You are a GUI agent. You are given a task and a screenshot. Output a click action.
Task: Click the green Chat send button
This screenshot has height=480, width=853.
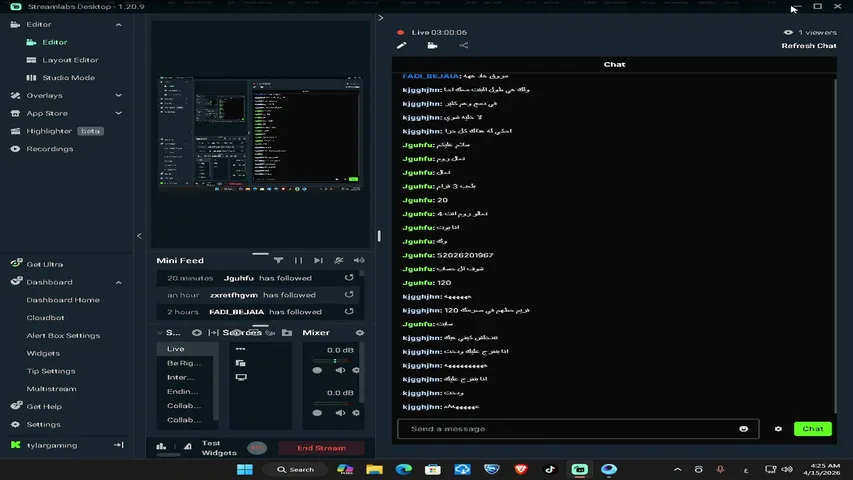[x=813, y=429]
